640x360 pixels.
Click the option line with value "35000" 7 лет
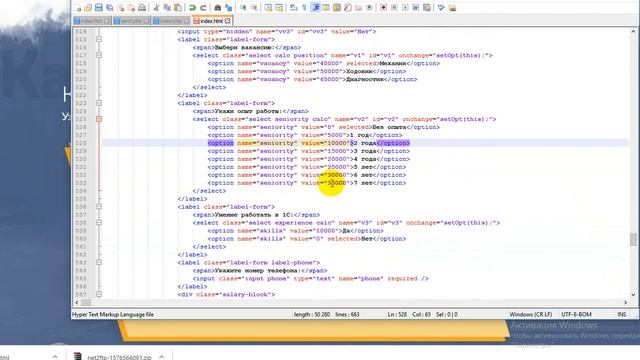pyautogui.click(x=307, y=183)
